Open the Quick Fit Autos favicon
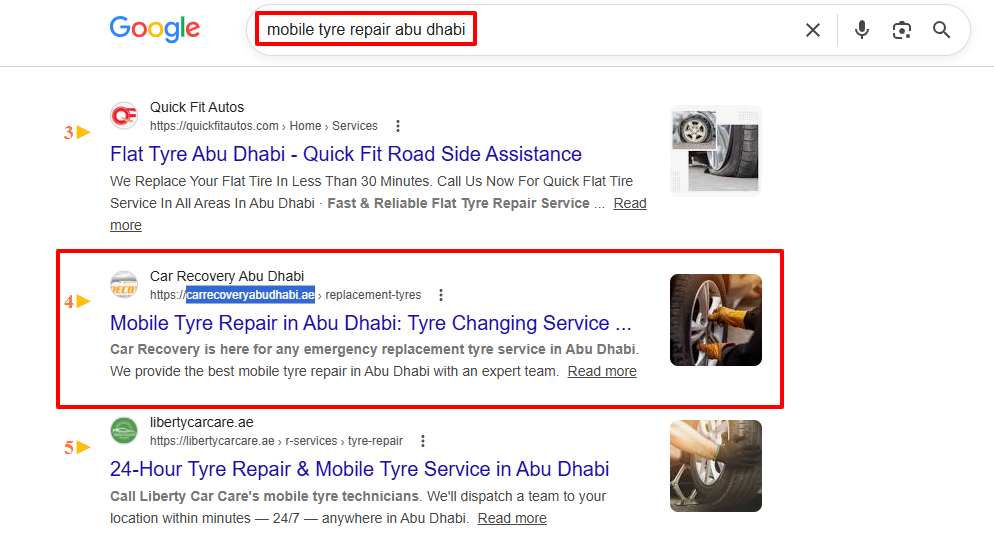994x549 pixels. point(124,115)
